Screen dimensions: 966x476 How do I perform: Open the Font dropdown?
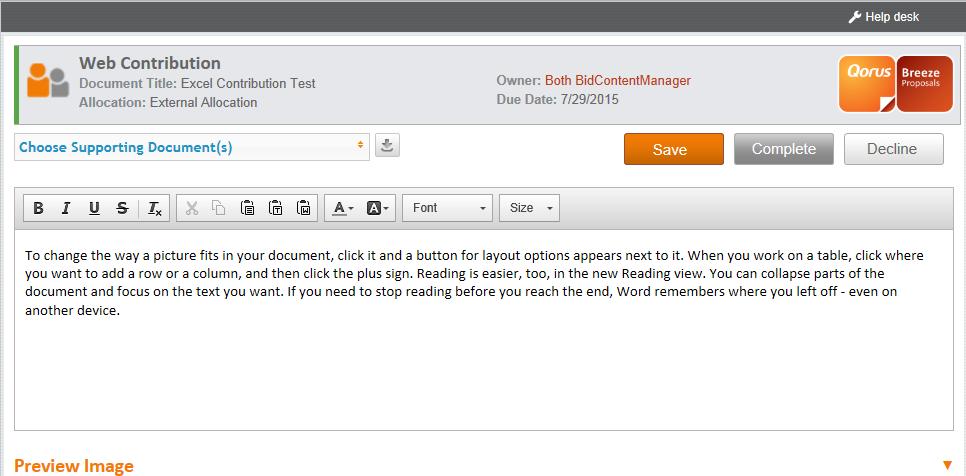447,208
